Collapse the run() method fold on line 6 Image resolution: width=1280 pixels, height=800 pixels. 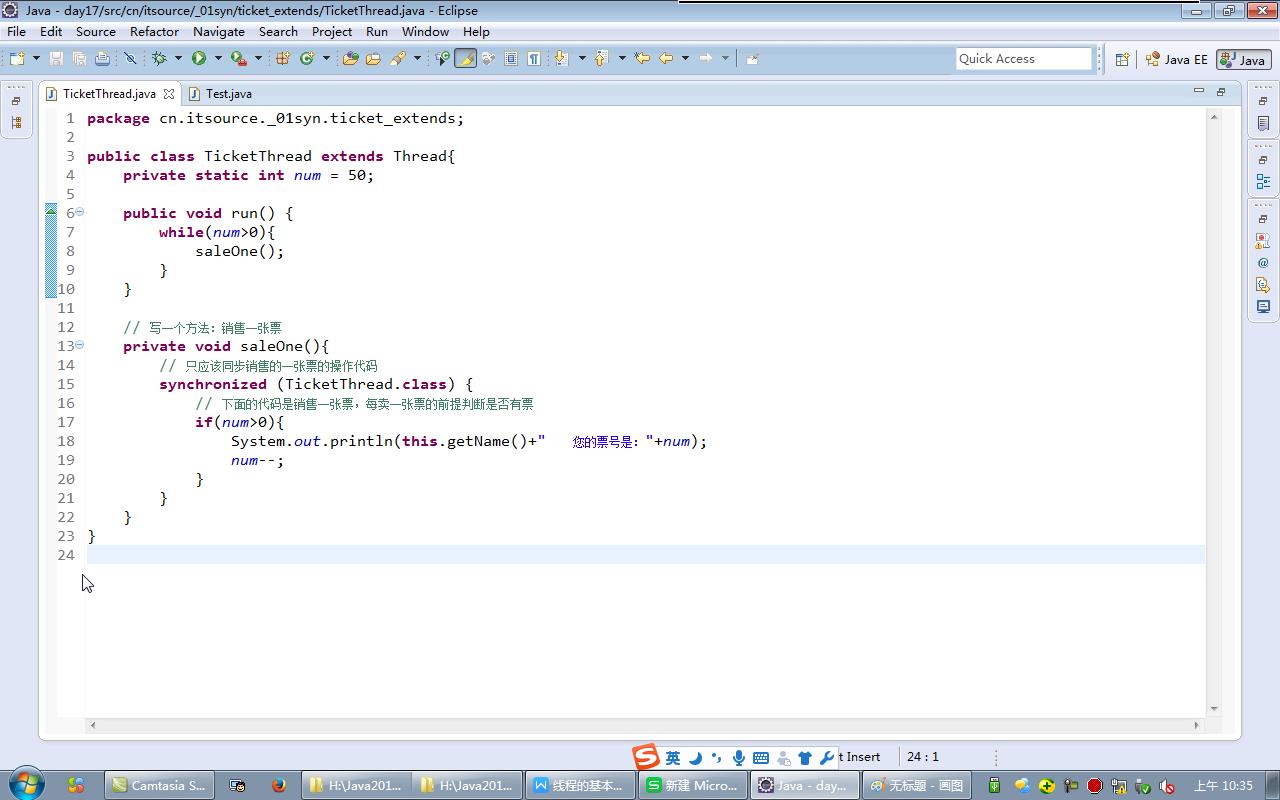(80, 212)
